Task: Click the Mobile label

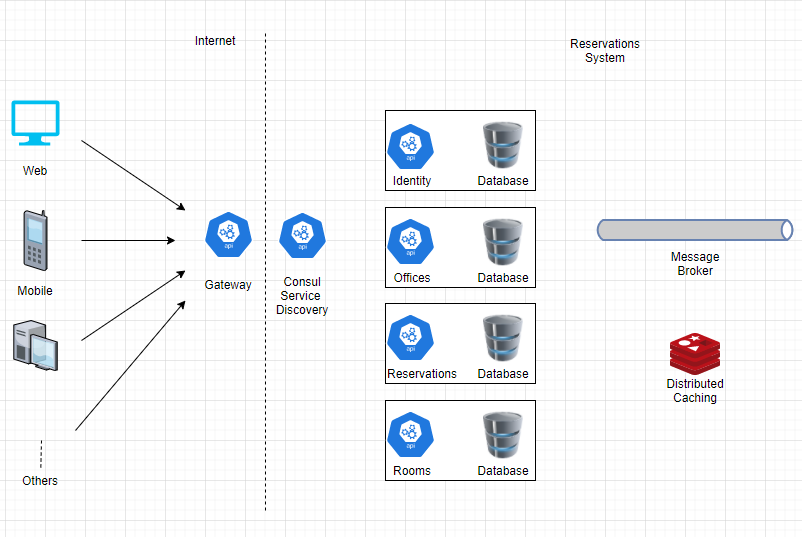Action: pos(35,291)
